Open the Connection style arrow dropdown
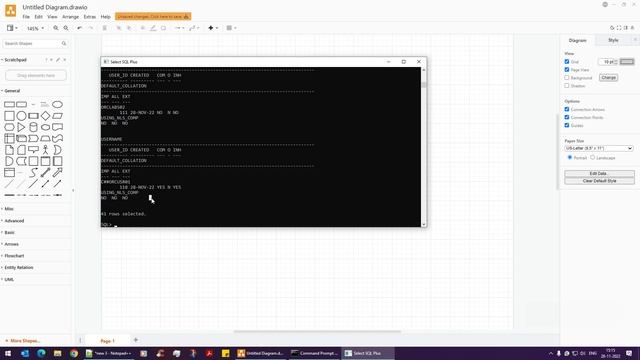640x360 pixels. click(x=180, y=28)
